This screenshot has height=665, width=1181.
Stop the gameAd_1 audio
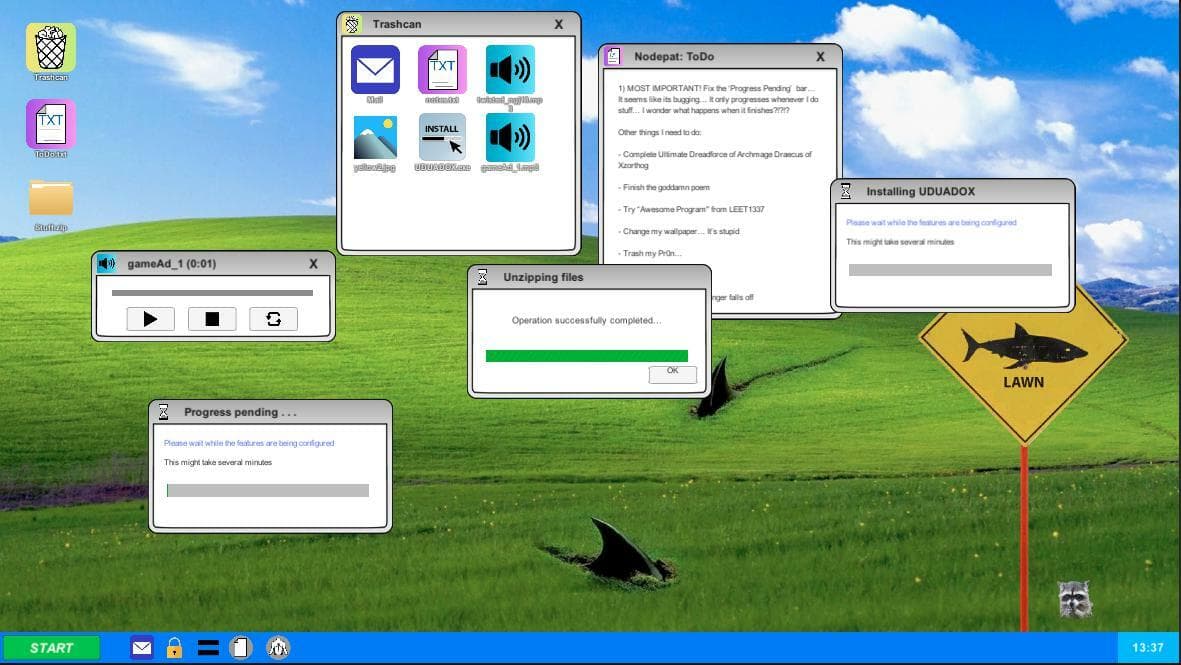tap(212, 319)
